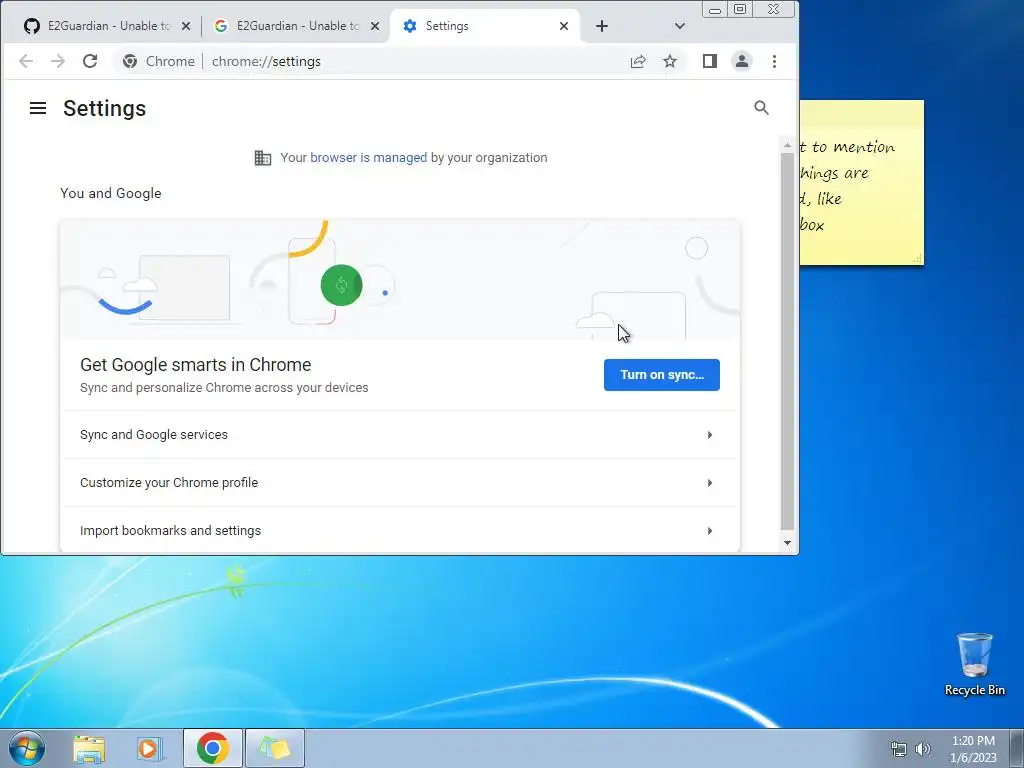The image size is (1024, 768).
Task: Open the profile avatar menu
Action: pos(742,61)
